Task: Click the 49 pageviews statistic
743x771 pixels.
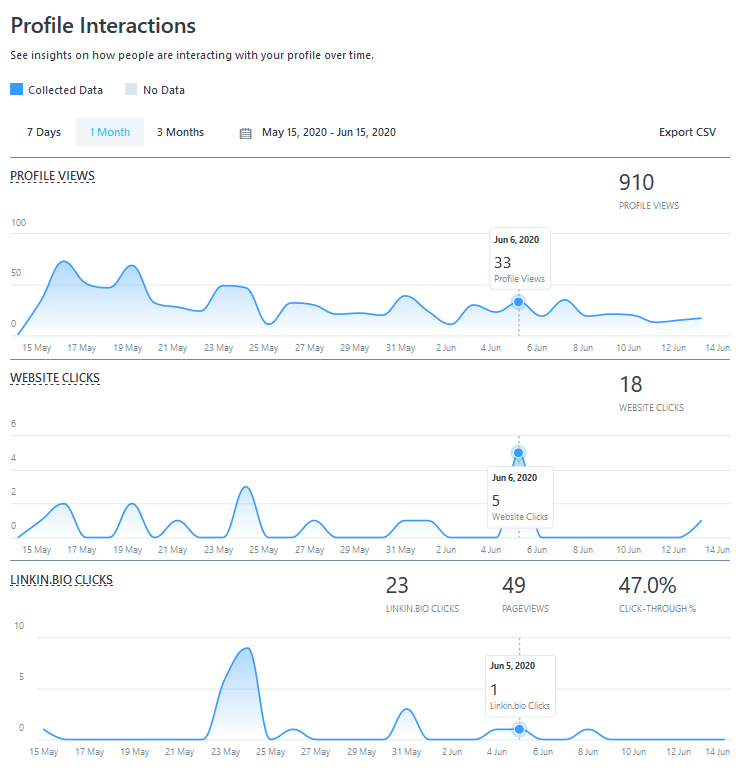Action: [x=514, y=586]
